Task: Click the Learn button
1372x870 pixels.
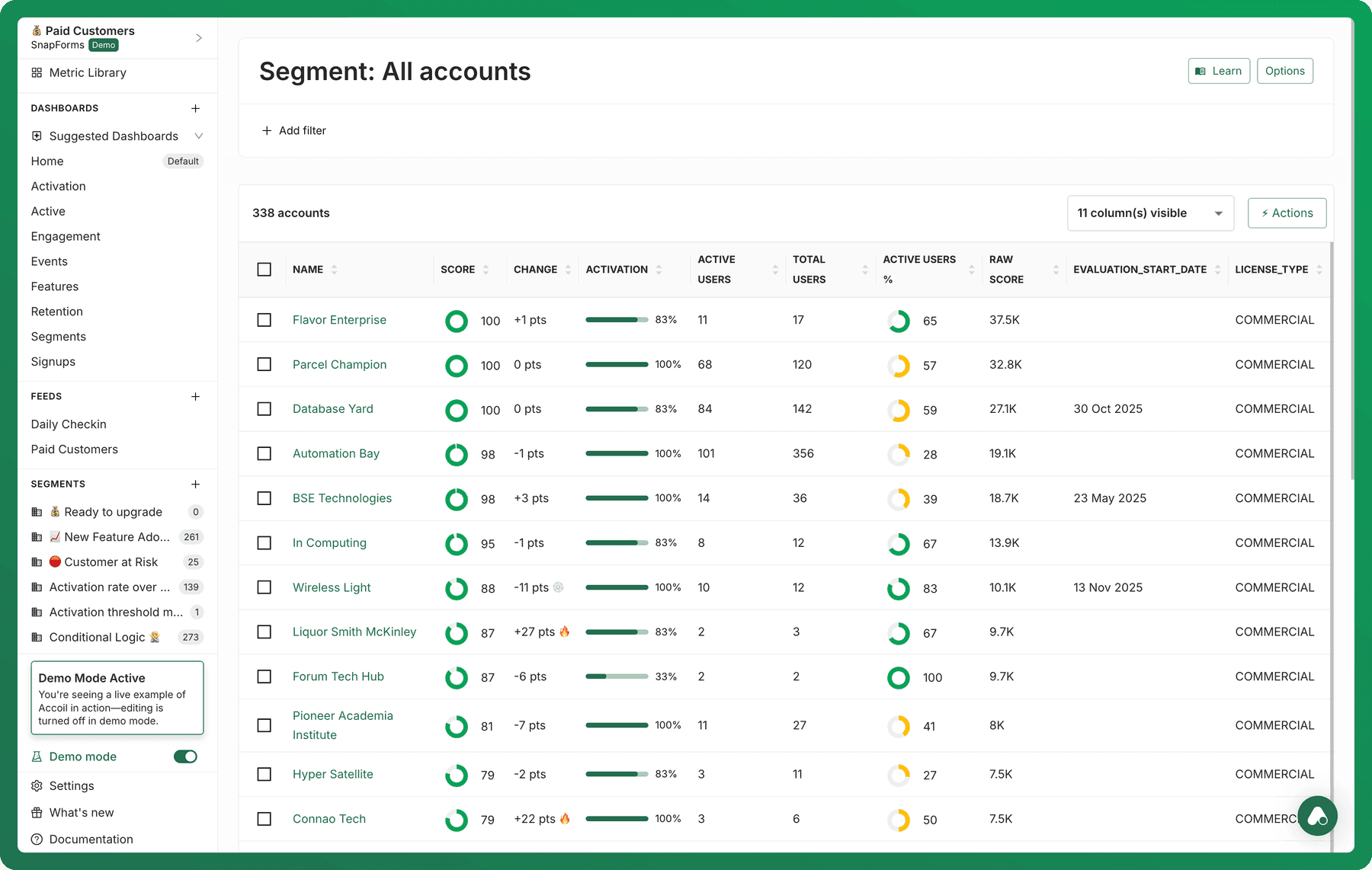Action: (x=1219, y=71)
